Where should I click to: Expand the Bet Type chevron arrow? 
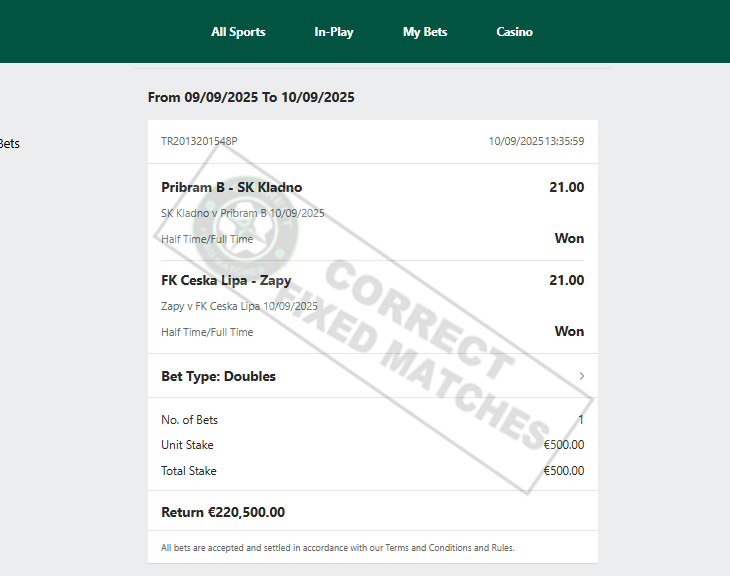[x=582, y=377]
